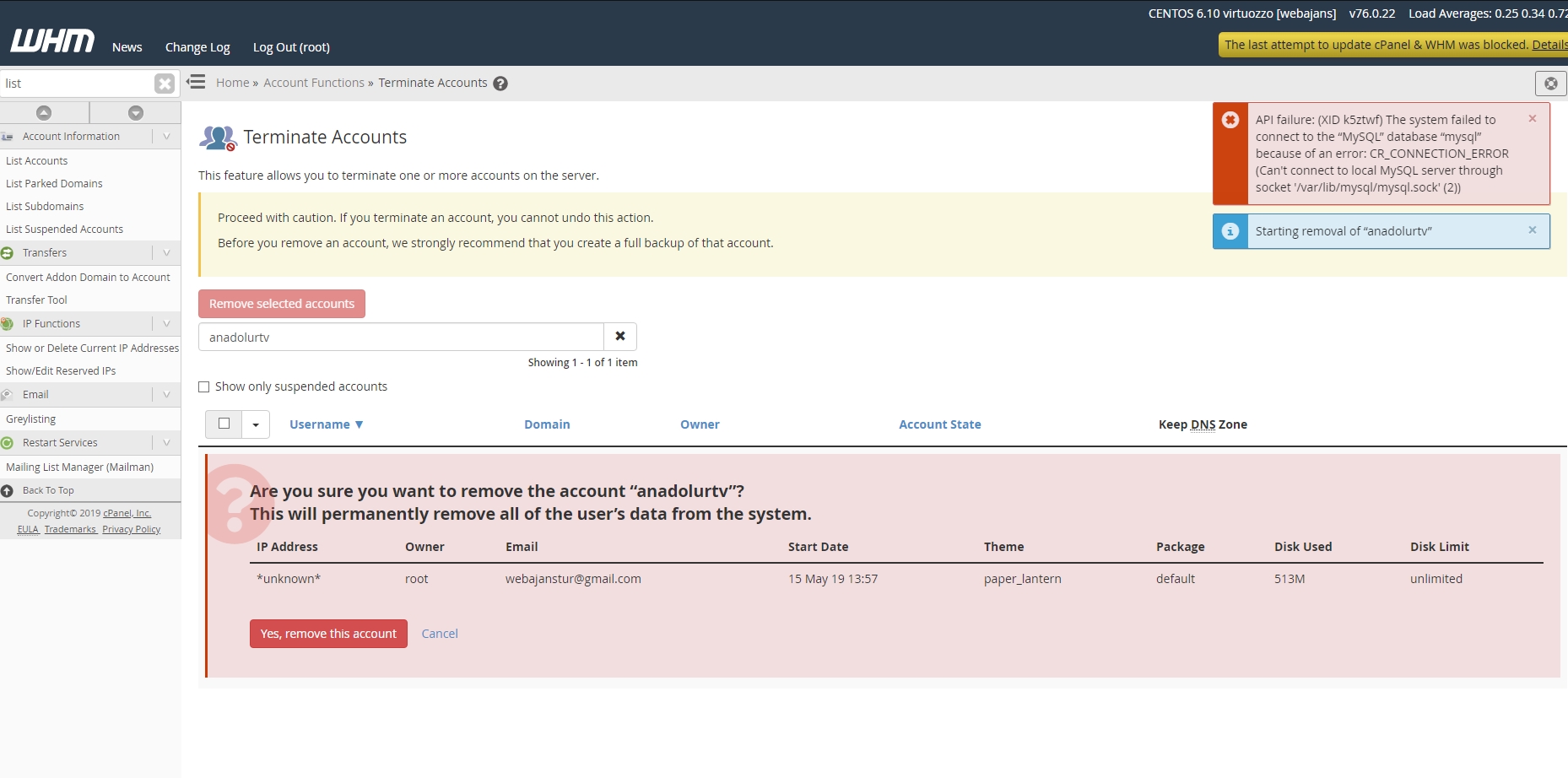Cancel the account removal
This screenshot has width=1568, height=778.
440,634
